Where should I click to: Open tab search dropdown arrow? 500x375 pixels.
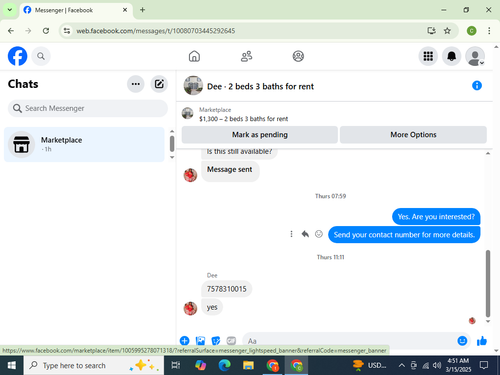click(10, 10)
